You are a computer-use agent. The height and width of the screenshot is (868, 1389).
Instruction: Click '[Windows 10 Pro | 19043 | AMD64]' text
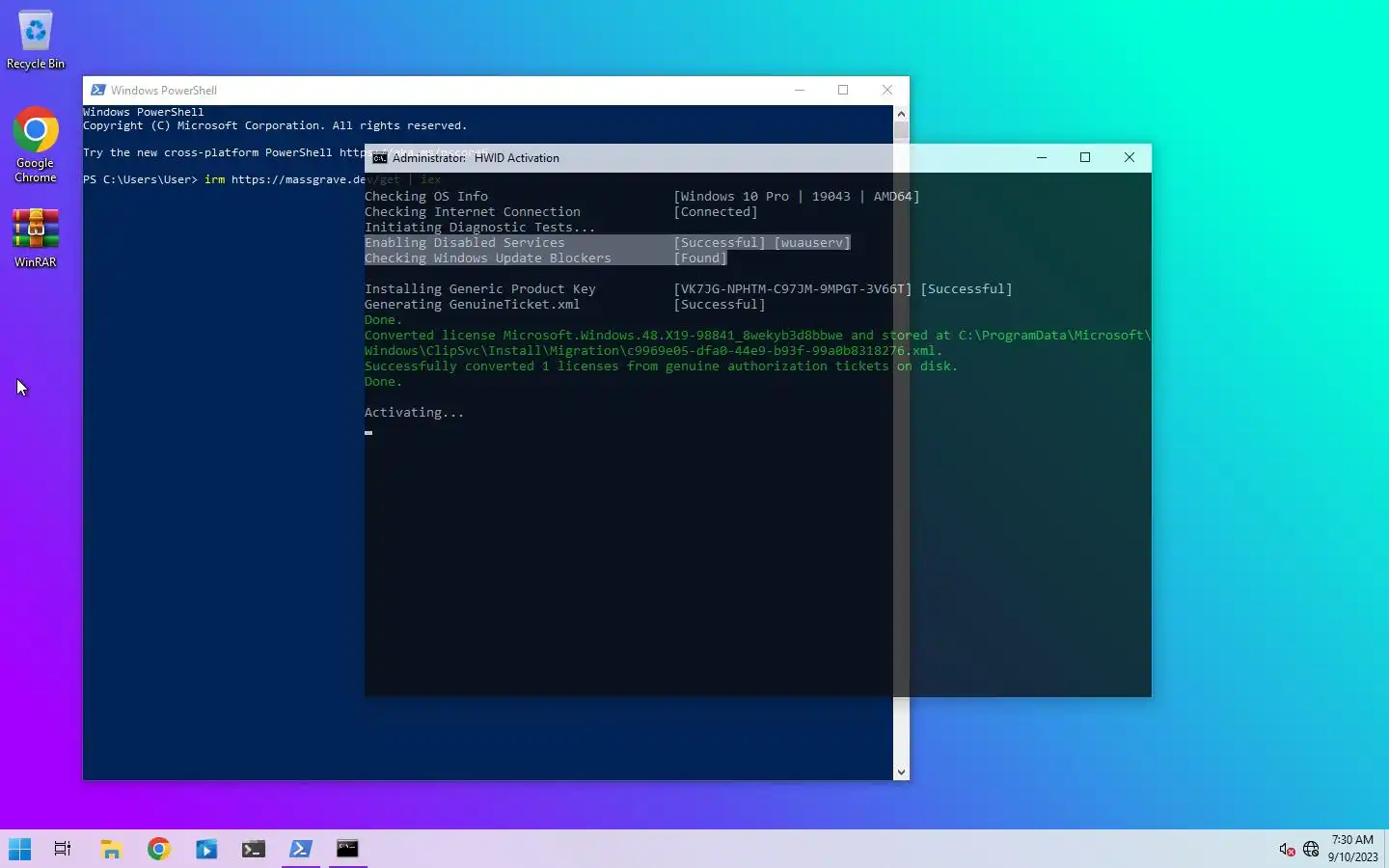(797, 196)
